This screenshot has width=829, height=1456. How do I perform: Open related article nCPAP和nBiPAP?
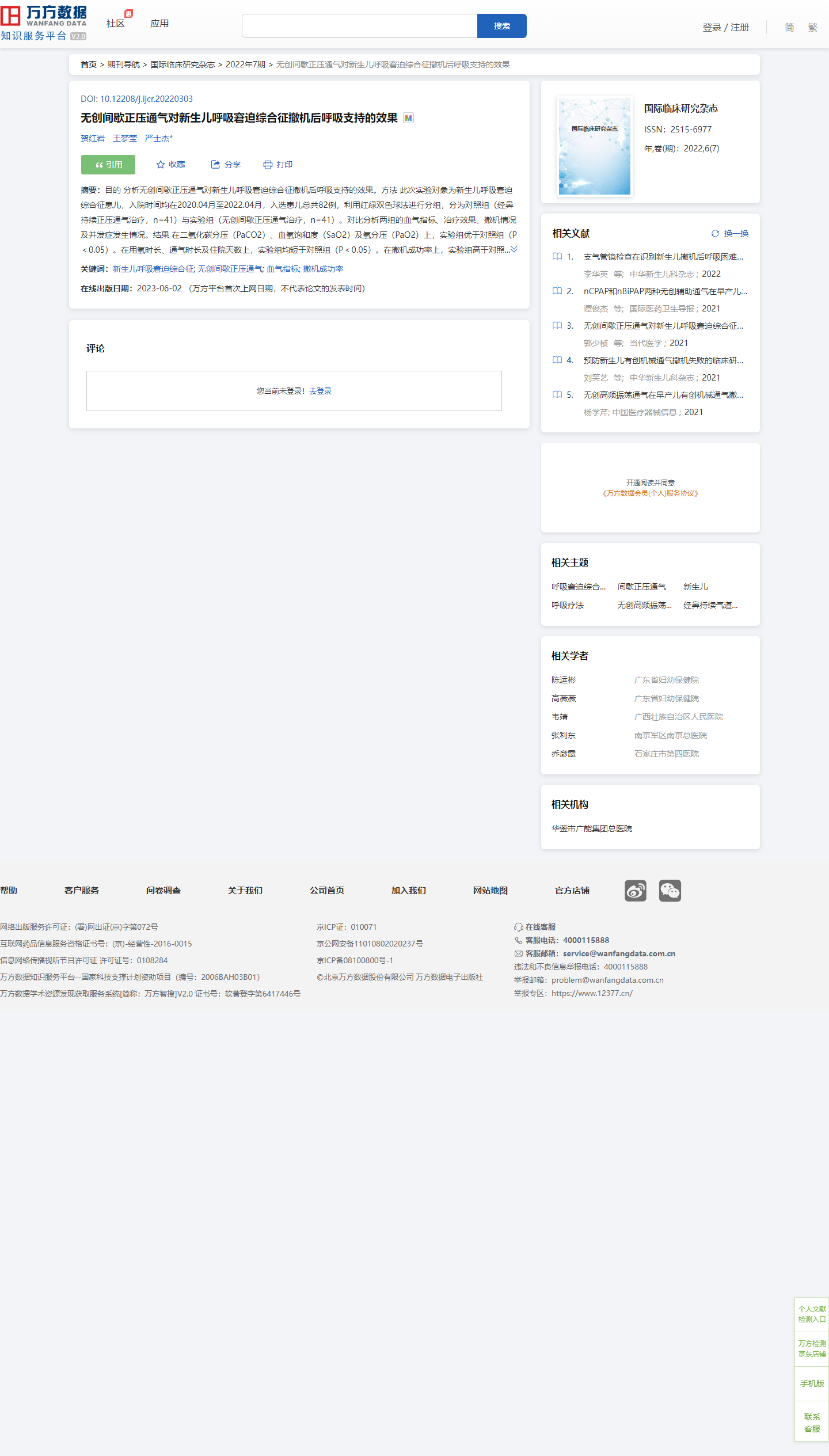[x=666, y=291]
